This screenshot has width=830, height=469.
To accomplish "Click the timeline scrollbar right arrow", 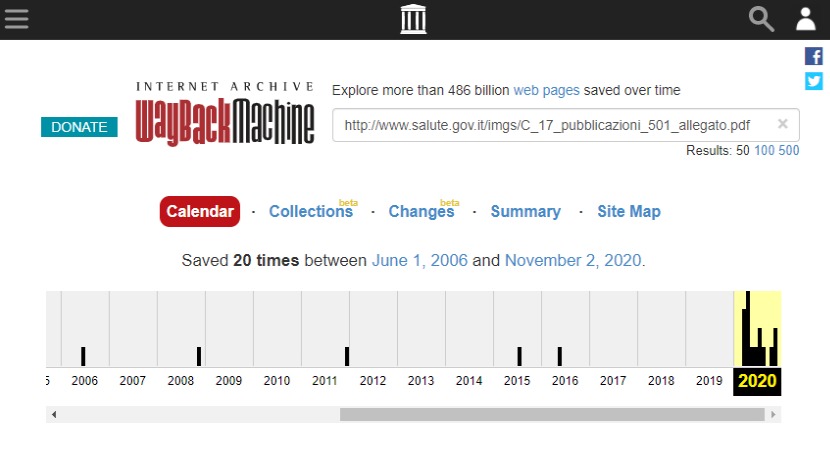I will (x=773, y=414).
